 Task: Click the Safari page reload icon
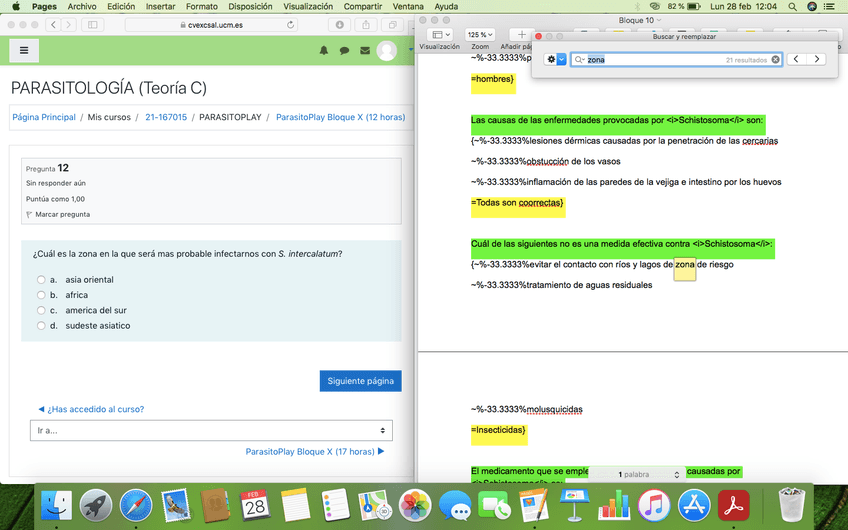coord(291,24)
